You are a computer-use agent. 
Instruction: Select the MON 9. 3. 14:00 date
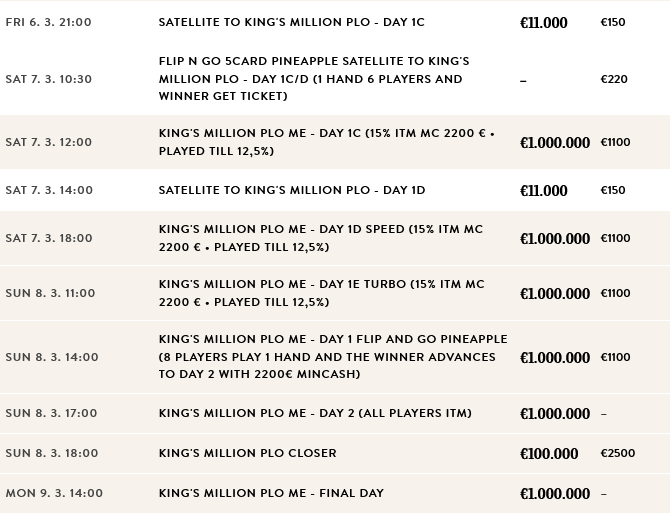[54, 493]
